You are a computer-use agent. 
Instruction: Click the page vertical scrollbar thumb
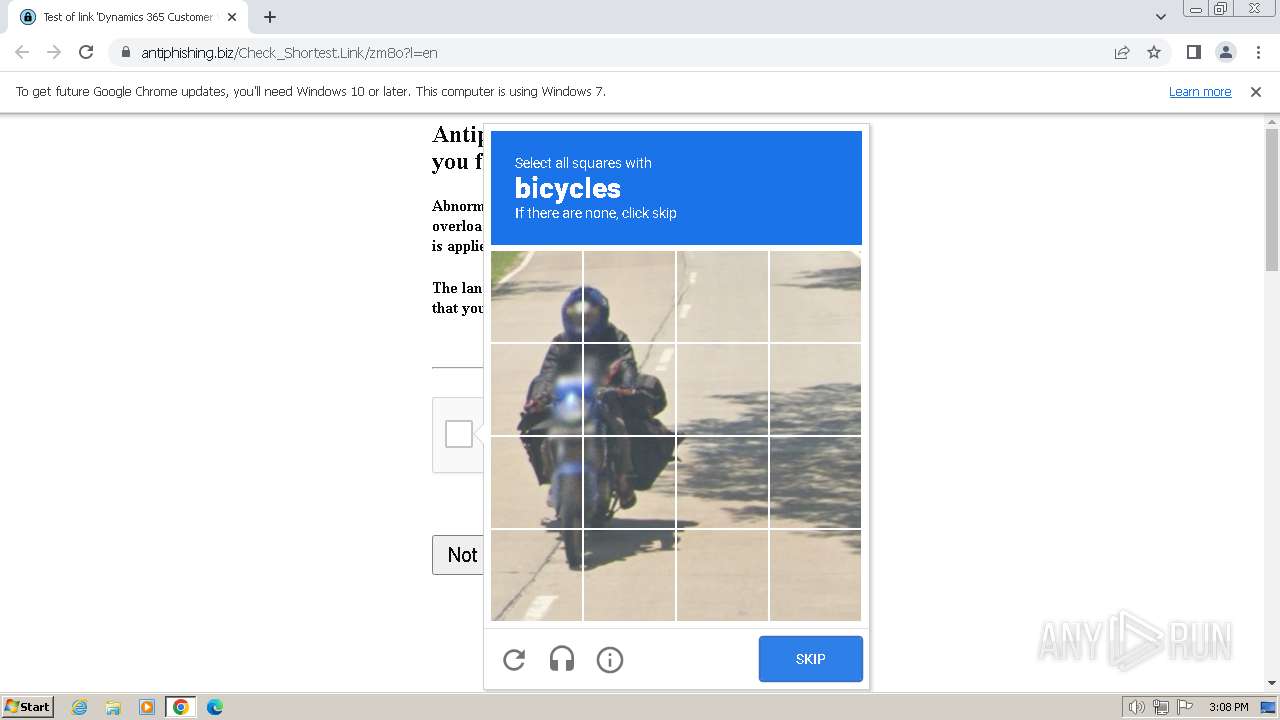click(x=1272, y=200)
